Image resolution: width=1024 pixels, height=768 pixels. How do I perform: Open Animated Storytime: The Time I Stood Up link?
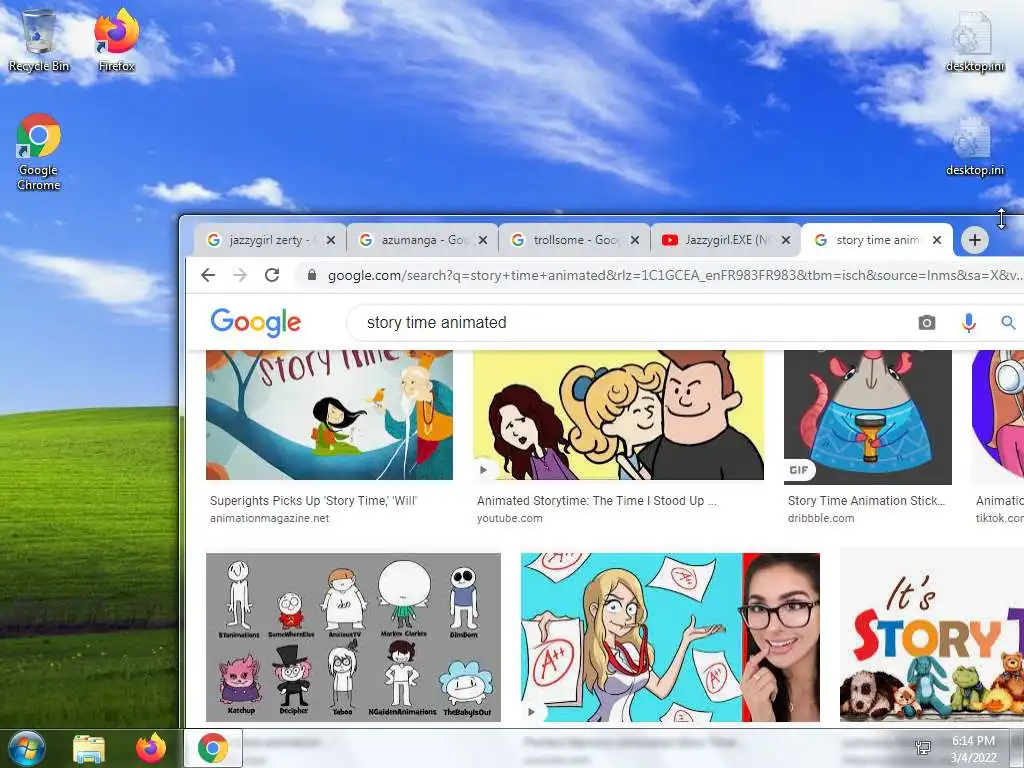point(596,500)
